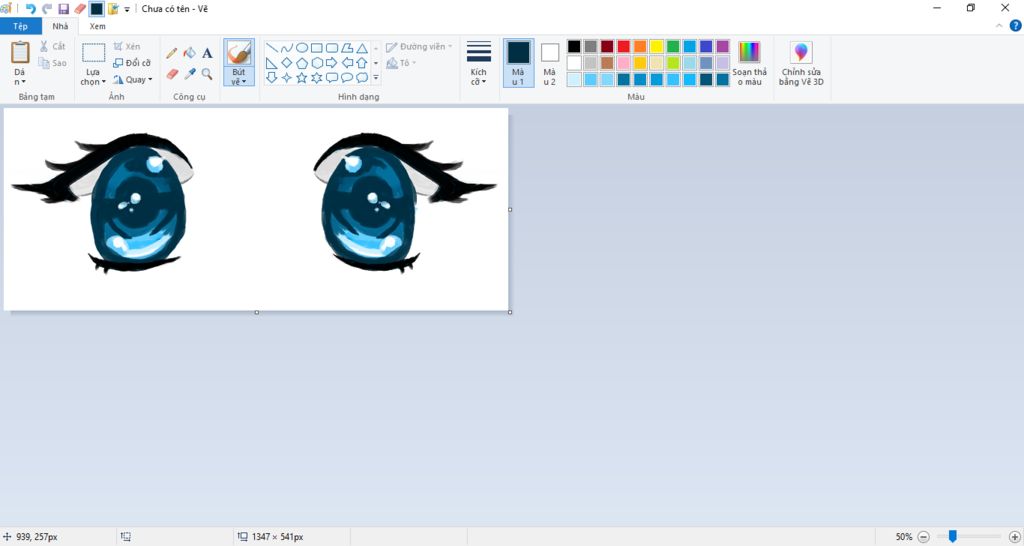Select the Text tool
This screenshot has width=1024, height=546.
click(x=207, y=54)
